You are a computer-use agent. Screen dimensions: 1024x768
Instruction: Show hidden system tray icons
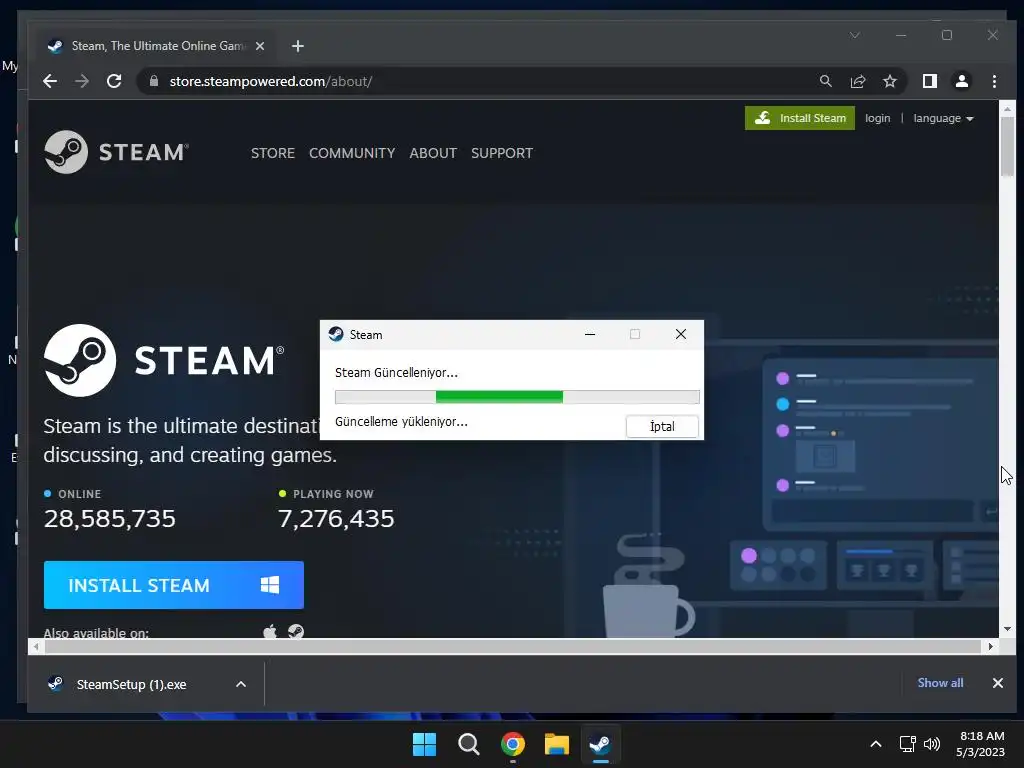[x=876, y=744]
